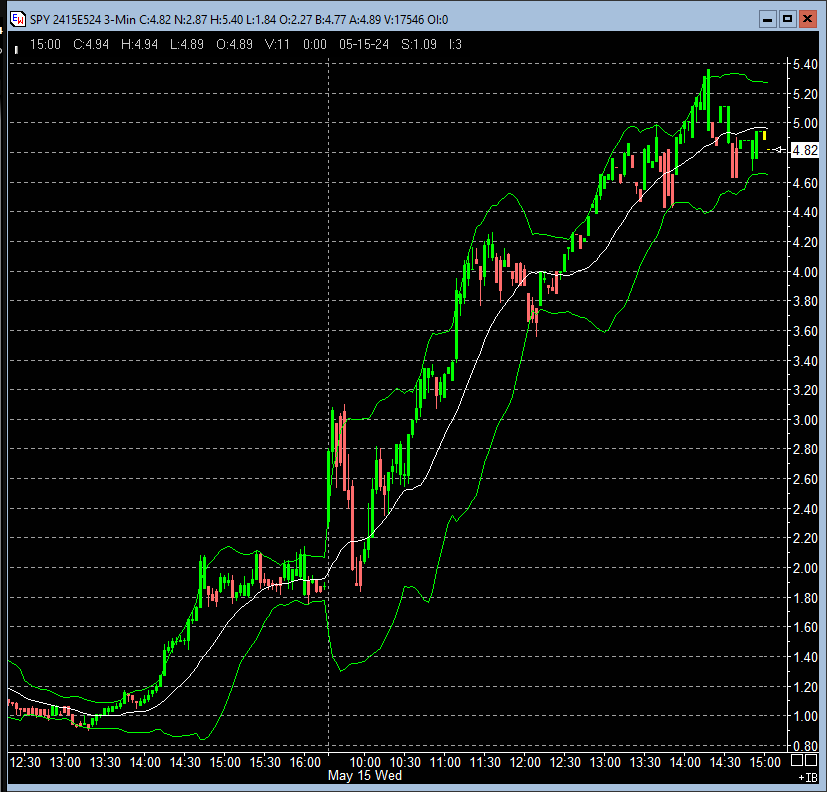The image size is (827, 792).
Task: Click the EW application icon in title bar
Action: pos(17,20)
